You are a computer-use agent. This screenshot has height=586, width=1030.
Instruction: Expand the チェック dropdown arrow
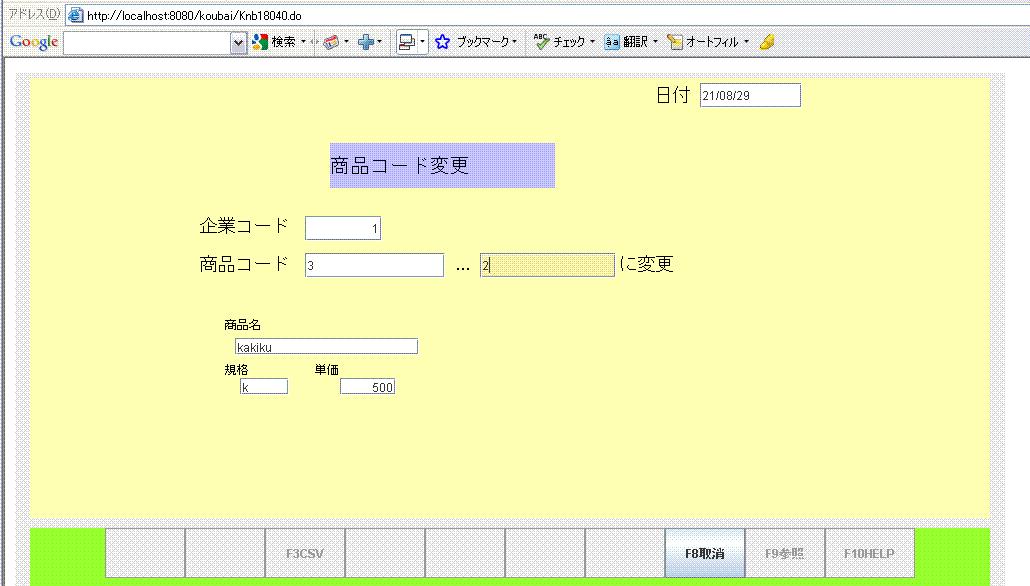click(x=593, y=42)
